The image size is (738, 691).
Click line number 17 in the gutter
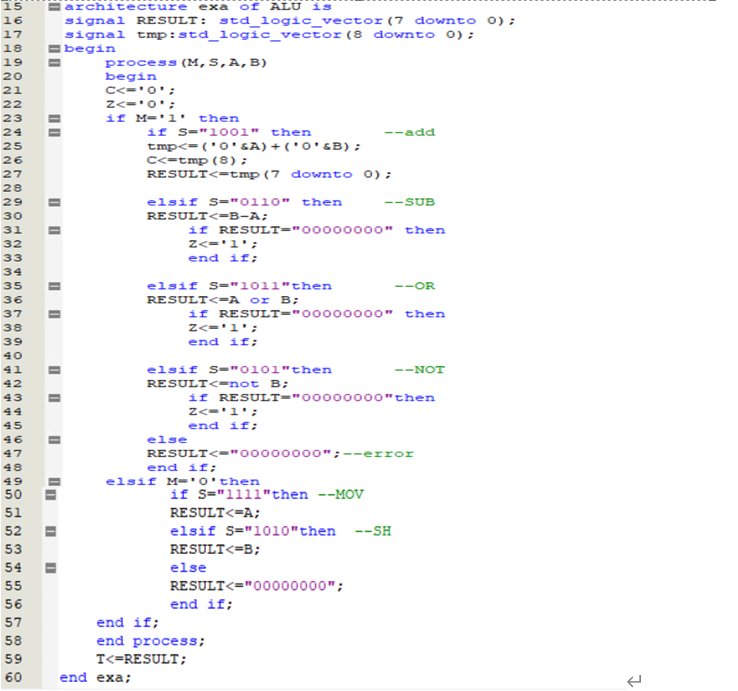[13, 35]
